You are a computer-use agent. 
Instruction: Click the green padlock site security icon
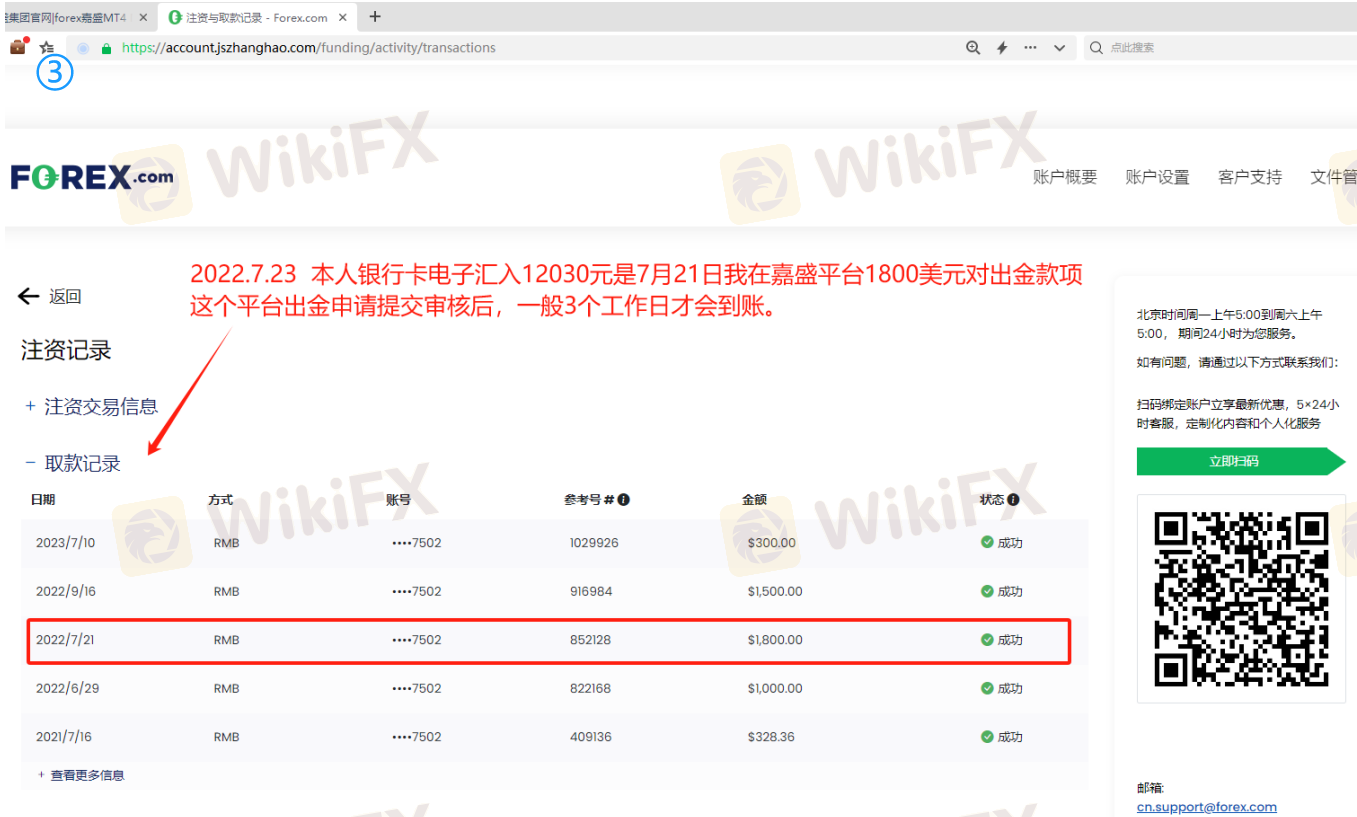[x=107, y=48]
